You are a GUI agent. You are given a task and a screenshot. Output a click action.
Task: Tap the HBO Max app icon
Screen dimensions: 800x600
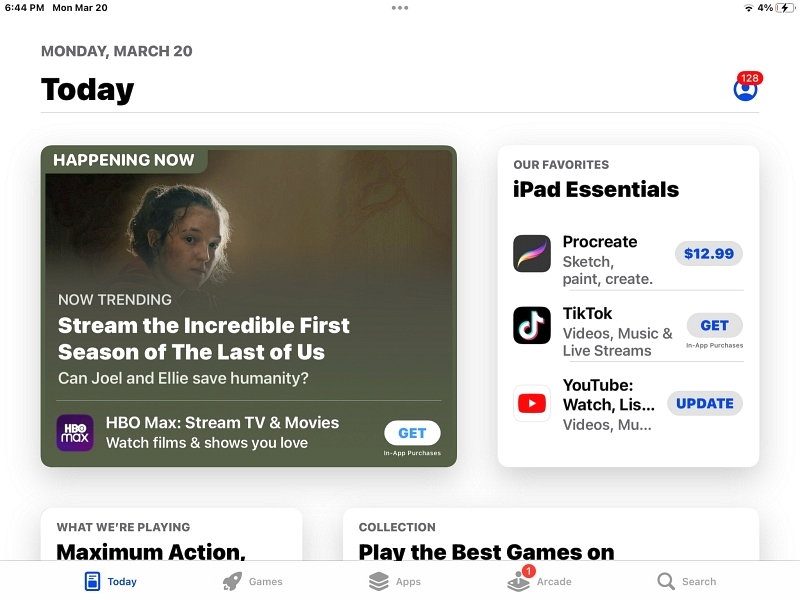(75, 433)
